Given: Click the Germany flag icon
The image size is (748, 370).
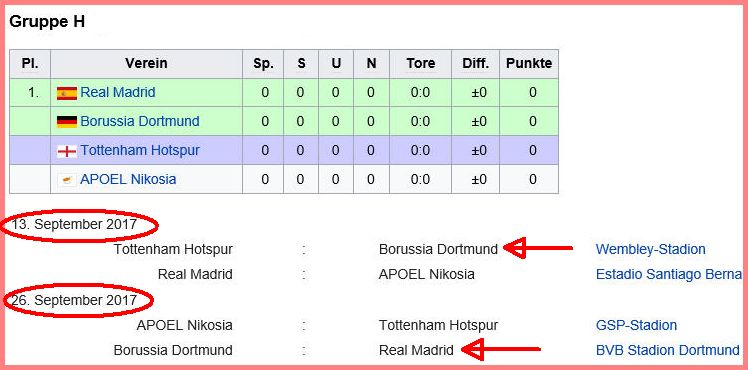Looking at the screenshot, I should tap(67, 122).
